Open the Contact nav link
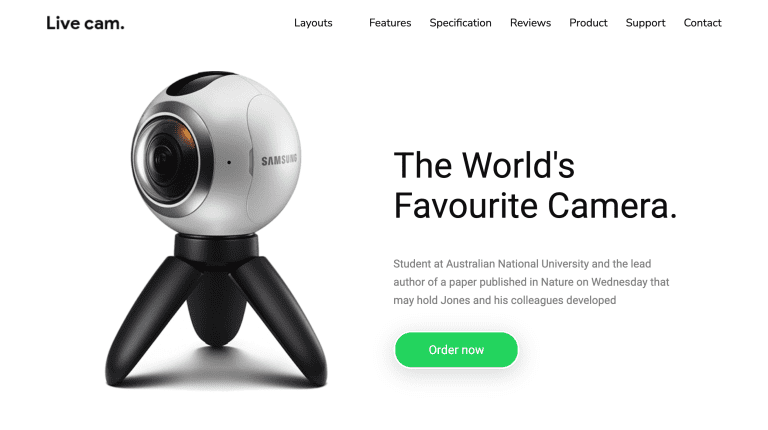768x430 pixels. coord(702,23)
